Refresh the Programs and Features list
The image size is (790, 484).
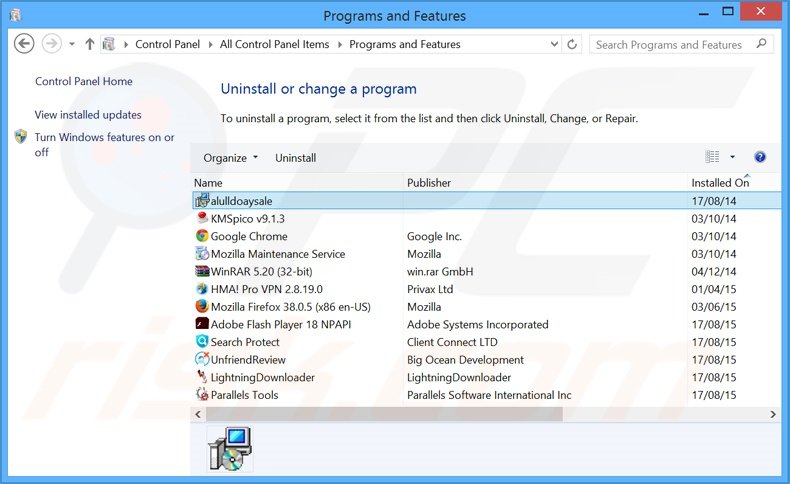tap(572, 44)
